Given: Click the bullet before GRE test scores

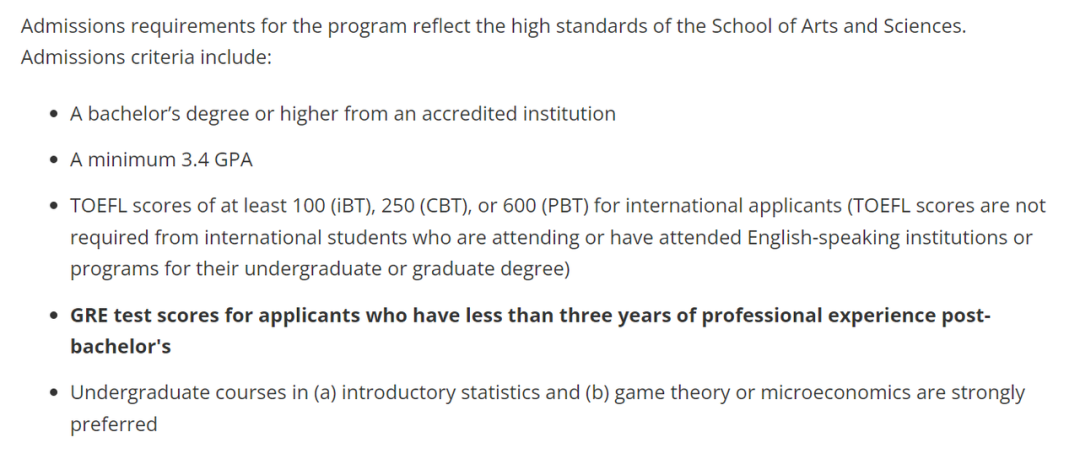Looking at the screenshot, I should pos(54,316).
